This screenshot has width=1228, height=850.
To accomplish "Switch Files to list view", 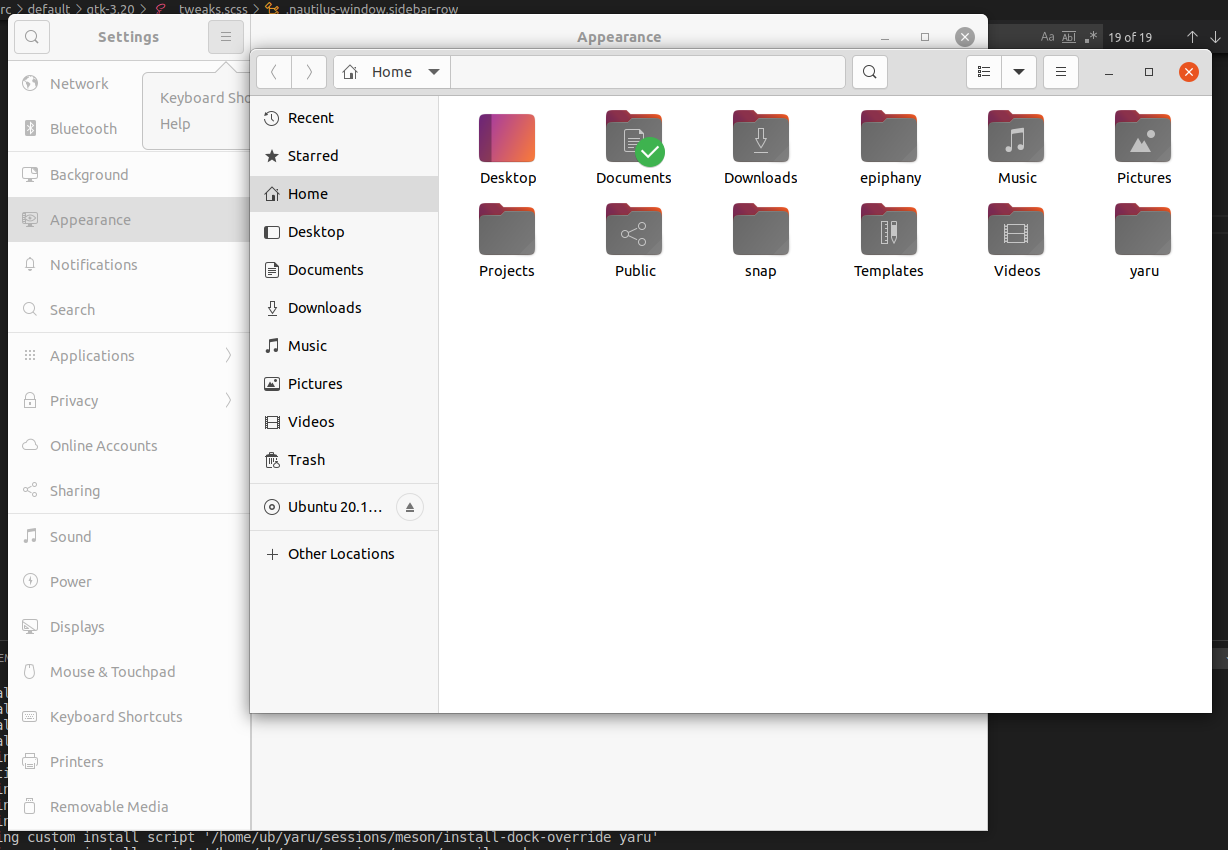I will click(x=984, y=72).
